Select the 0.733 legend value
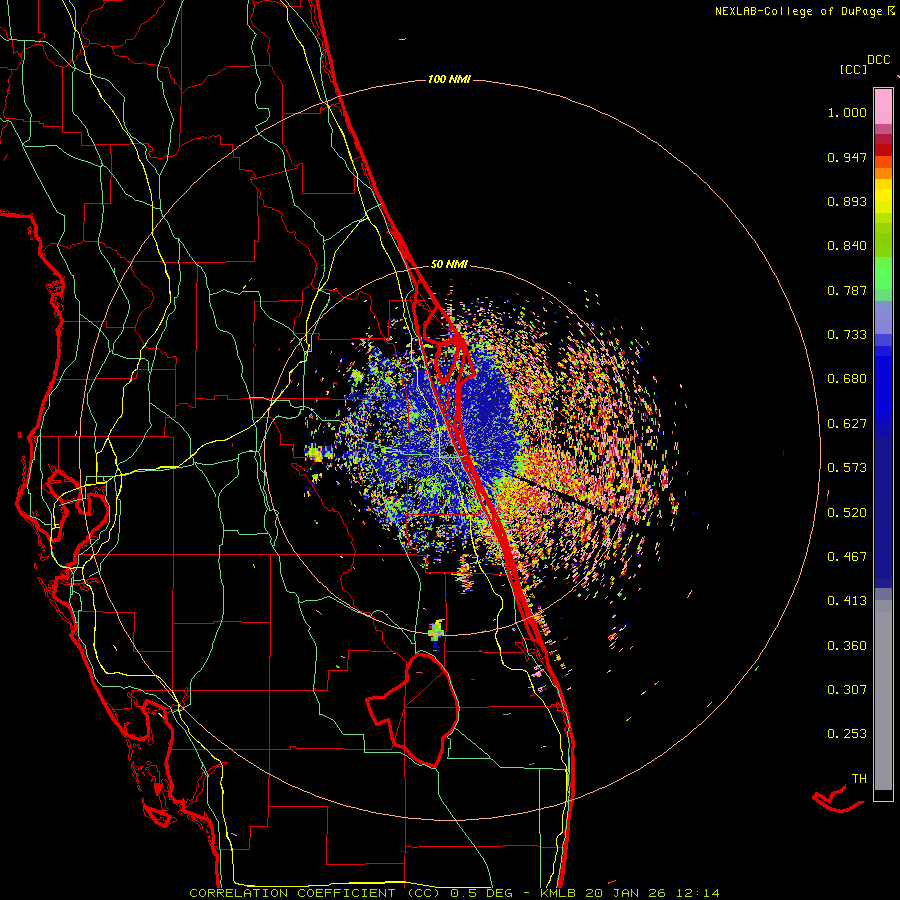 (847, 335)
